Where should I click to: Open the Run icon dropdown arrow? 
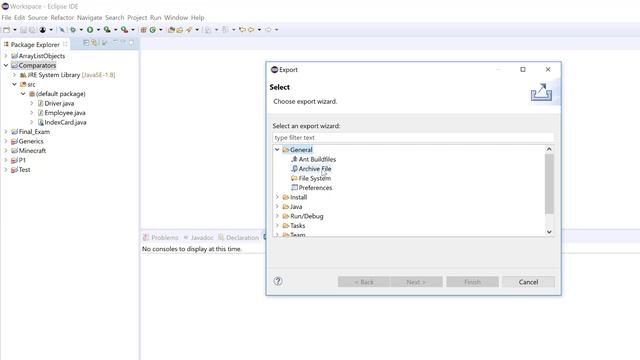click(98, 30)
